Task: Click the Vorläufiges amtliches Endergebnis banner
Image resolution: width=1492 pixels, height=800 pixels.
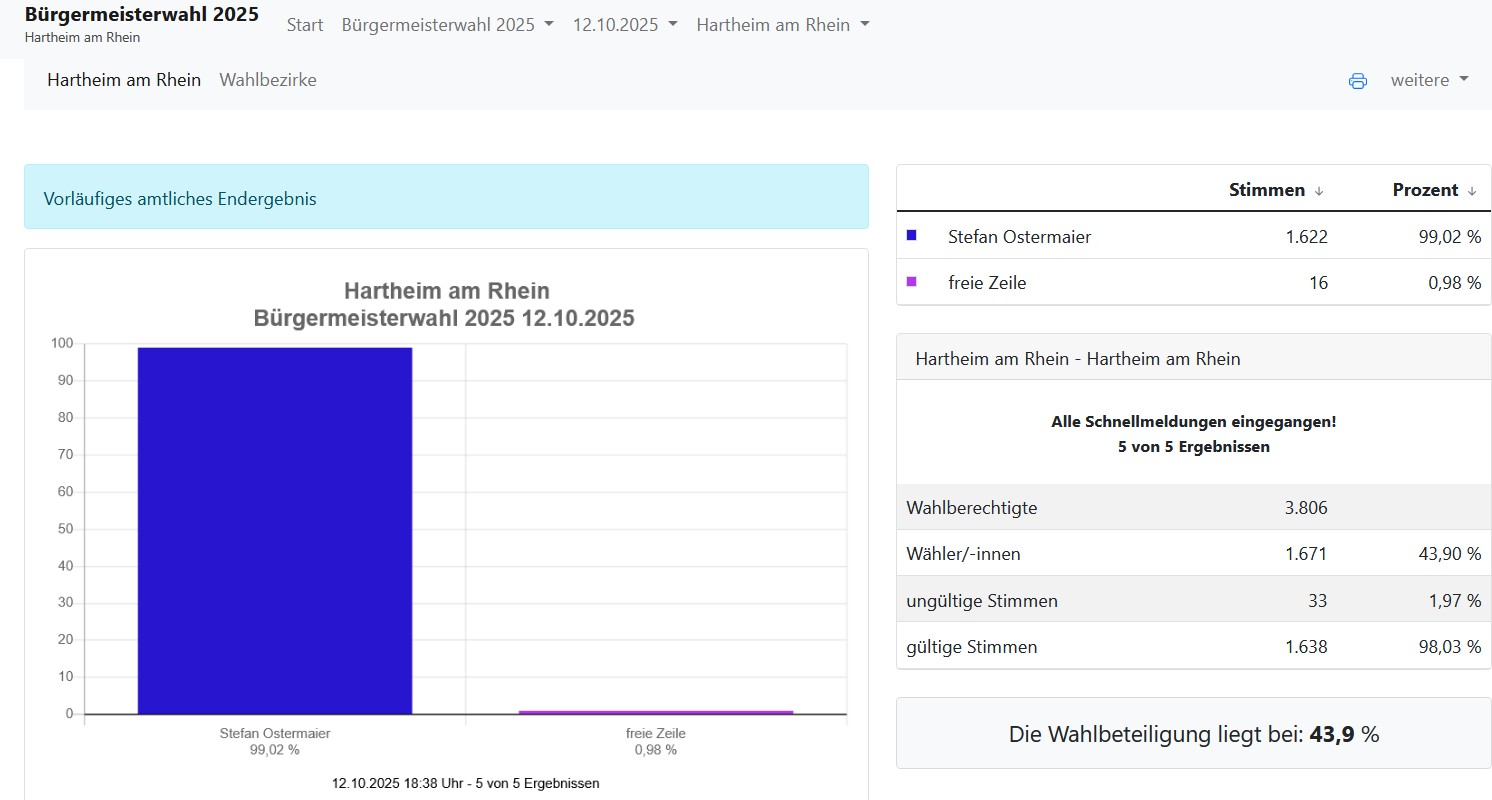Action: pyautogui.click(x=446, y=198)
